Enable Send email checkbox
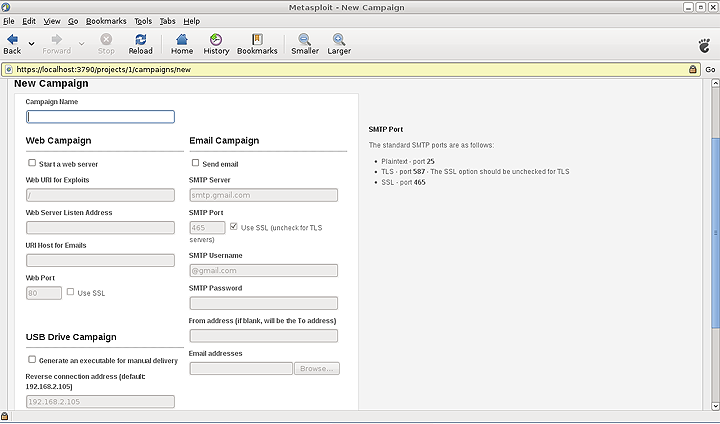Viewport: 720px width, 424px height. tap(195, 163)
